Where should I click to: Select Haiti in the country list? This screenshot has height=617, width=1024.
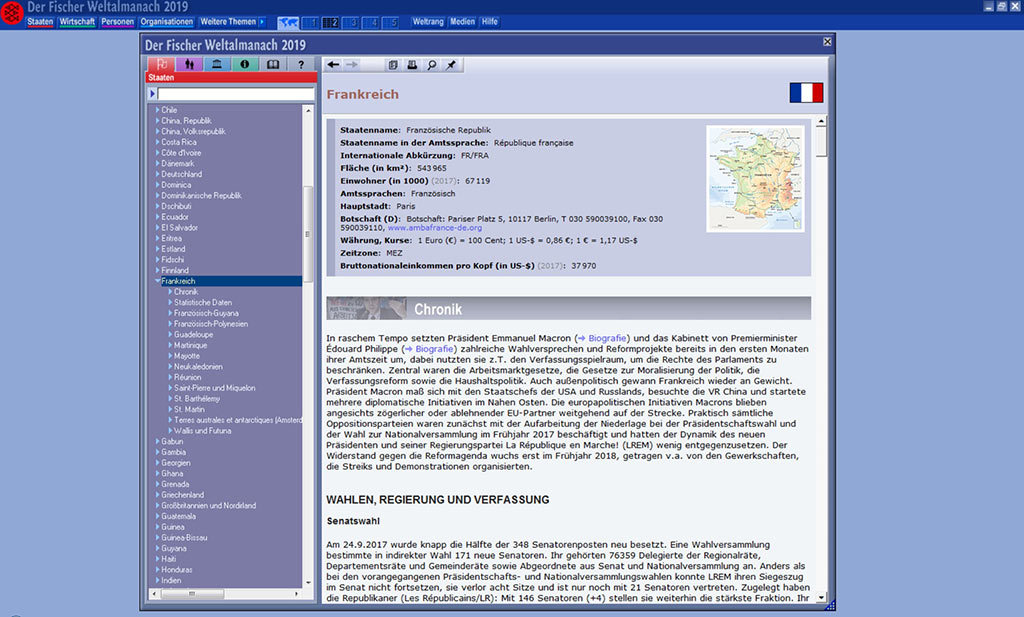coord(168,559)
